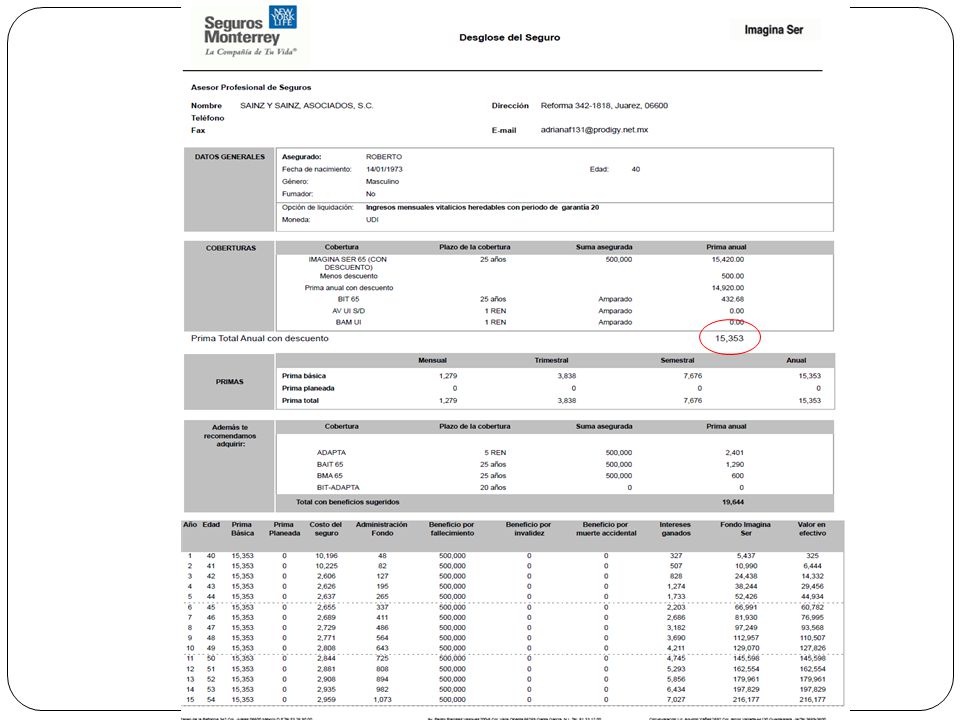Image resolution: width=960 pixels, height=720 pixels.
Task: Click 'Valor en efectivo' column header
Action: pyautogui.click(x=812, y=529)
